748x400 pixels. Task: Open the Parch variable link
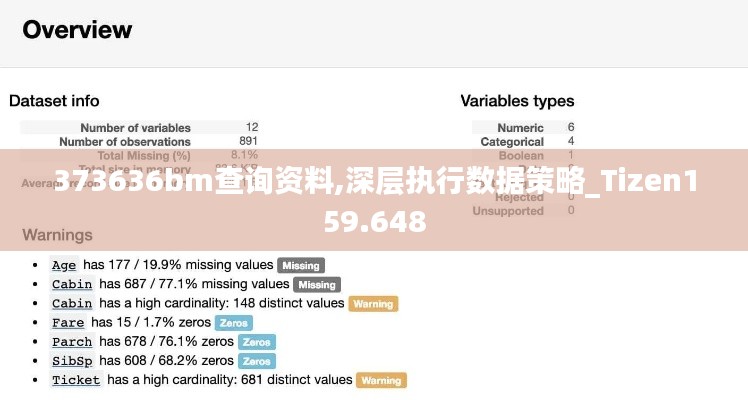tap(72, 342)
